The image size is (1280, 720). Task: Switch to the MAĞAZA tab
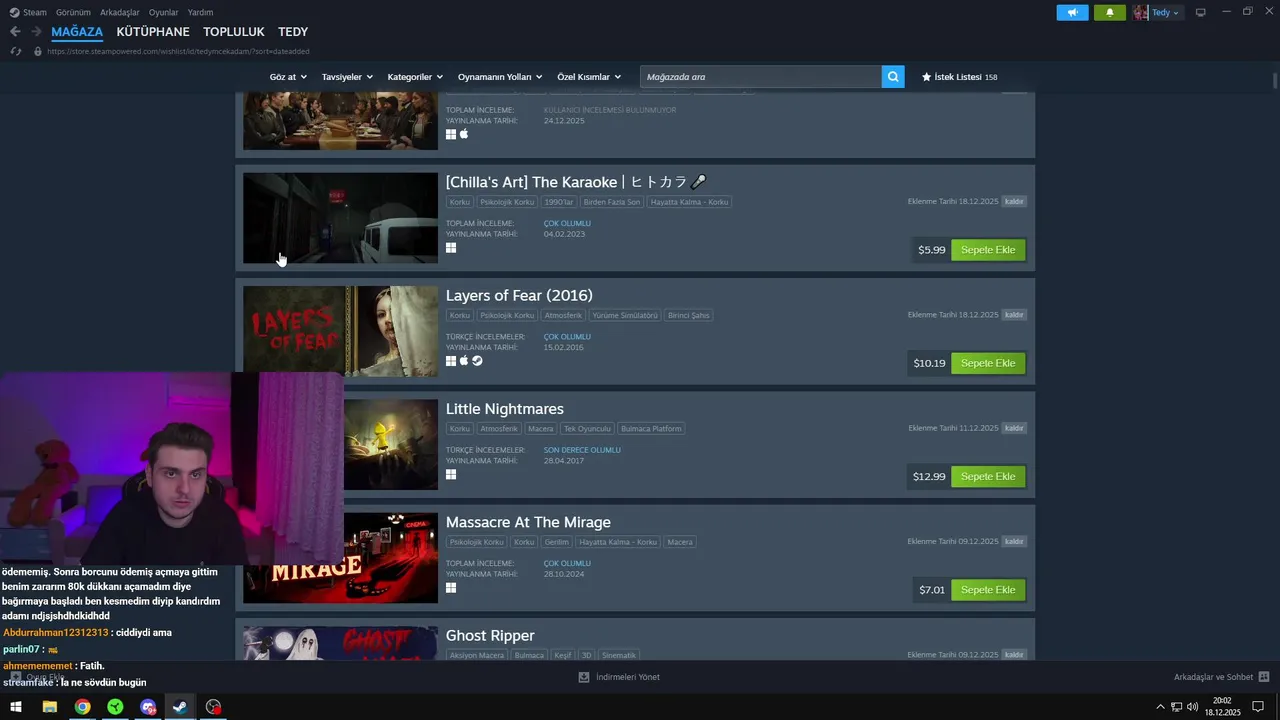click(77, 32)
